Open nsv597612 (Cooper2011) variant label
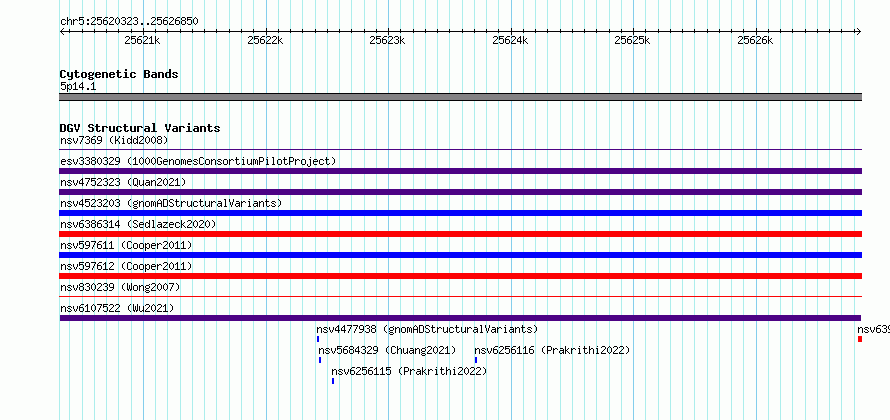The height and width of the screenshot is (420, 890). tap(126, 266)
